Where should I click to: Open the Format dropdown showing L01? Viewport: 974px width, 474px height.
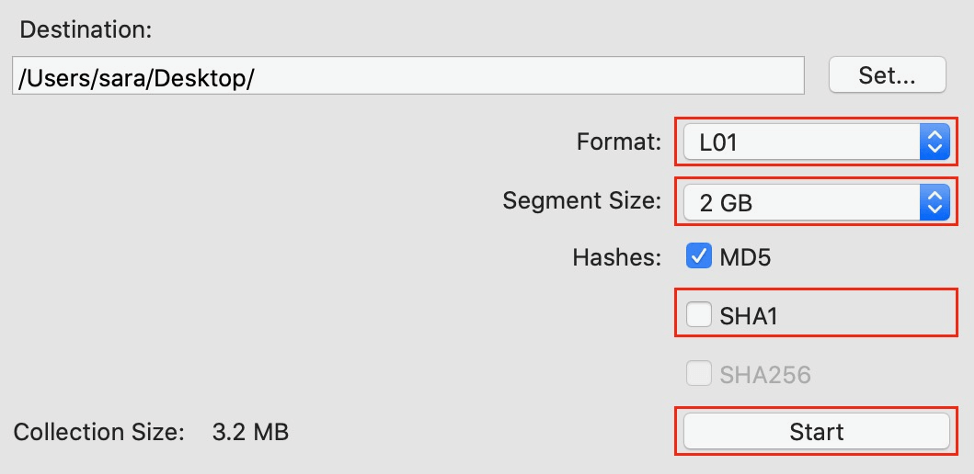[x=800, y=143]
